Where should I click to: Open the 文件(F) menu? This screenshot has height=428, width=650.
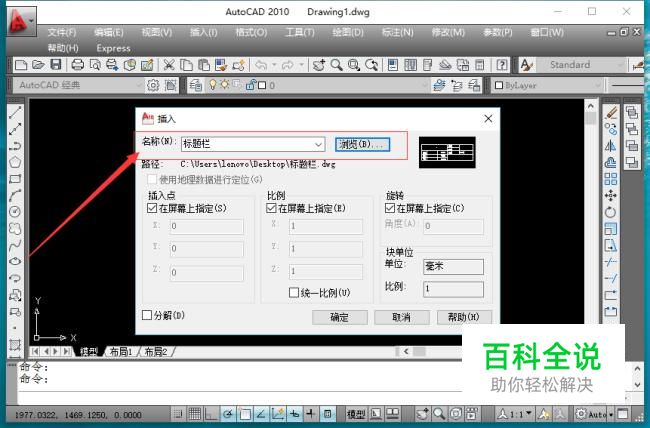(x=62, y=32)
